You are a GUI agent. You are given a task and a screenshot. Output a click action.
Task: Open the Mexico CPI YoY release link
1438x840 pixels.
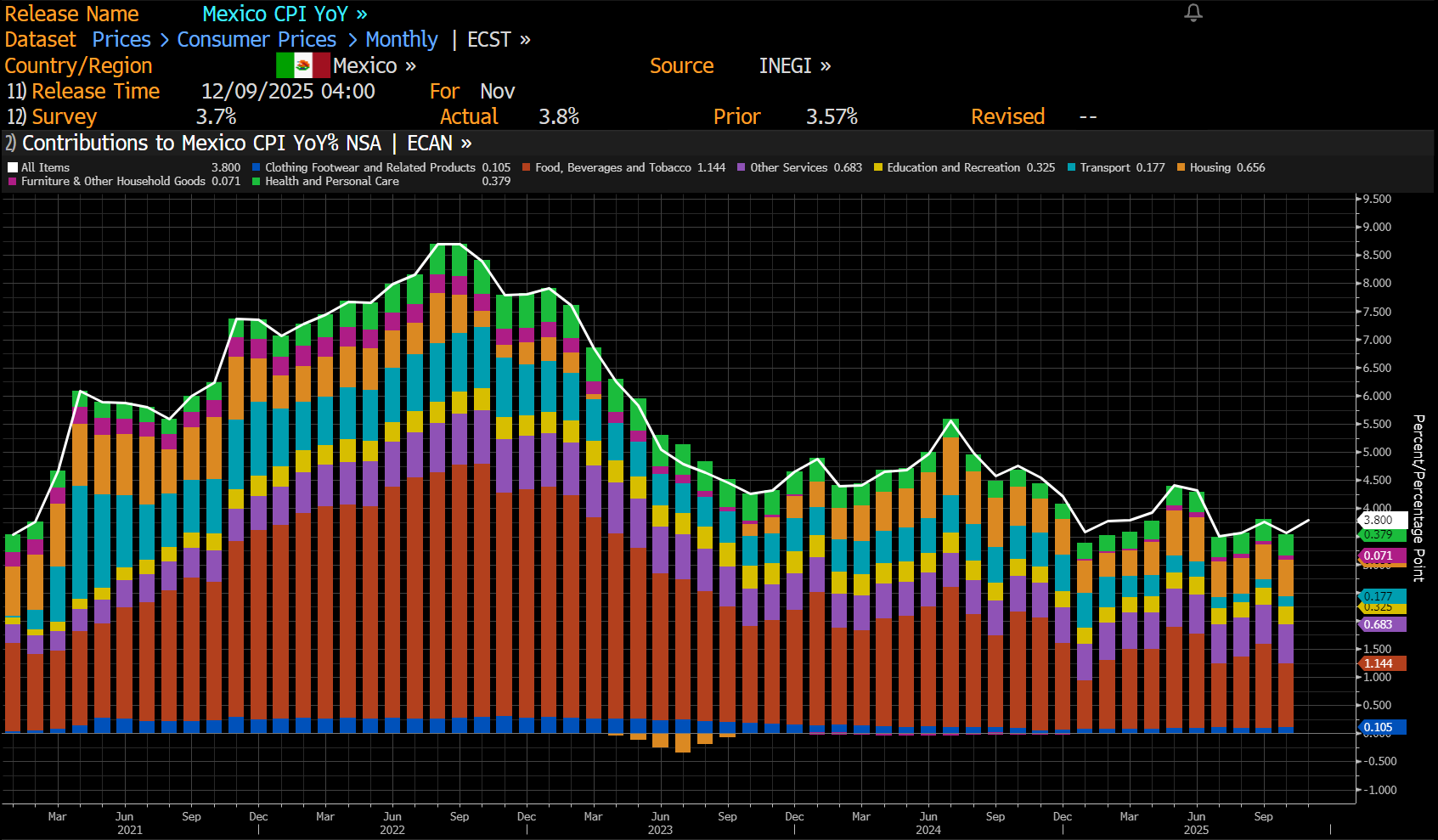(x=285, y=14)
